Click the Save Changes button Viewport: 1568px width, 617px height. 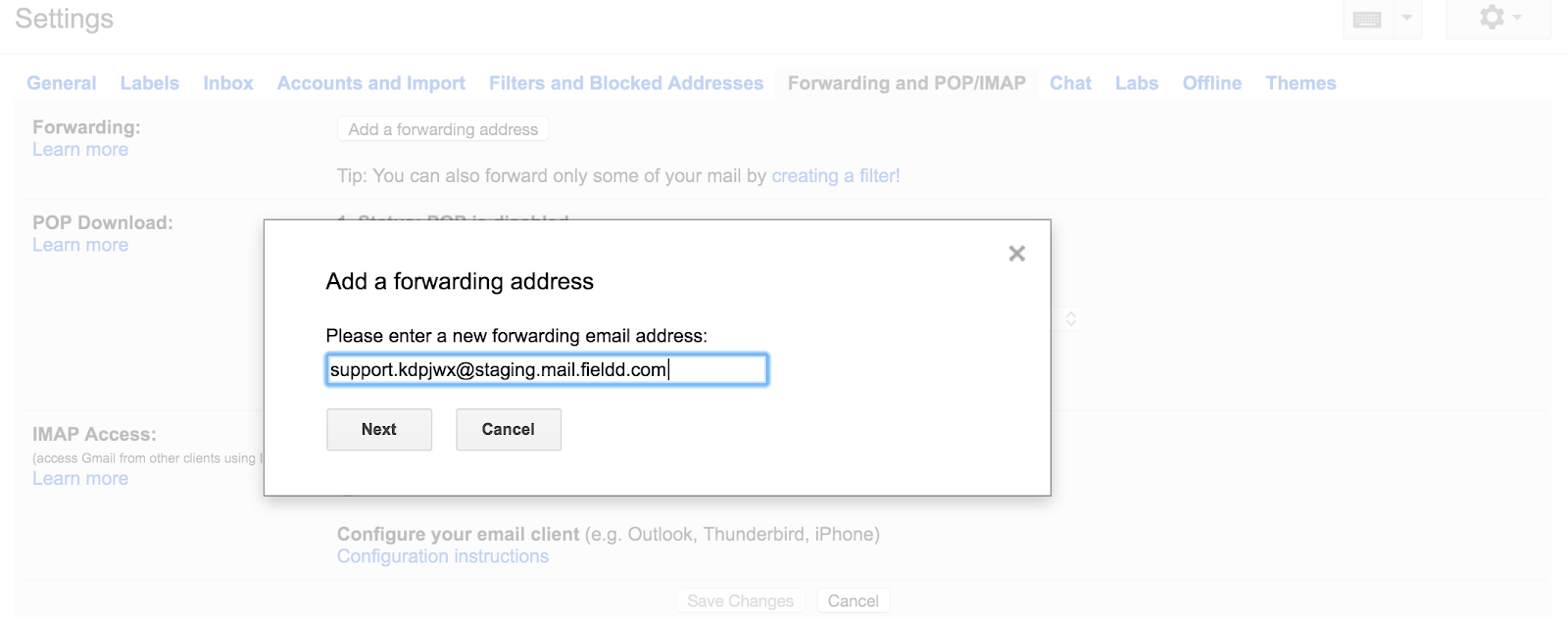(740, 600)
